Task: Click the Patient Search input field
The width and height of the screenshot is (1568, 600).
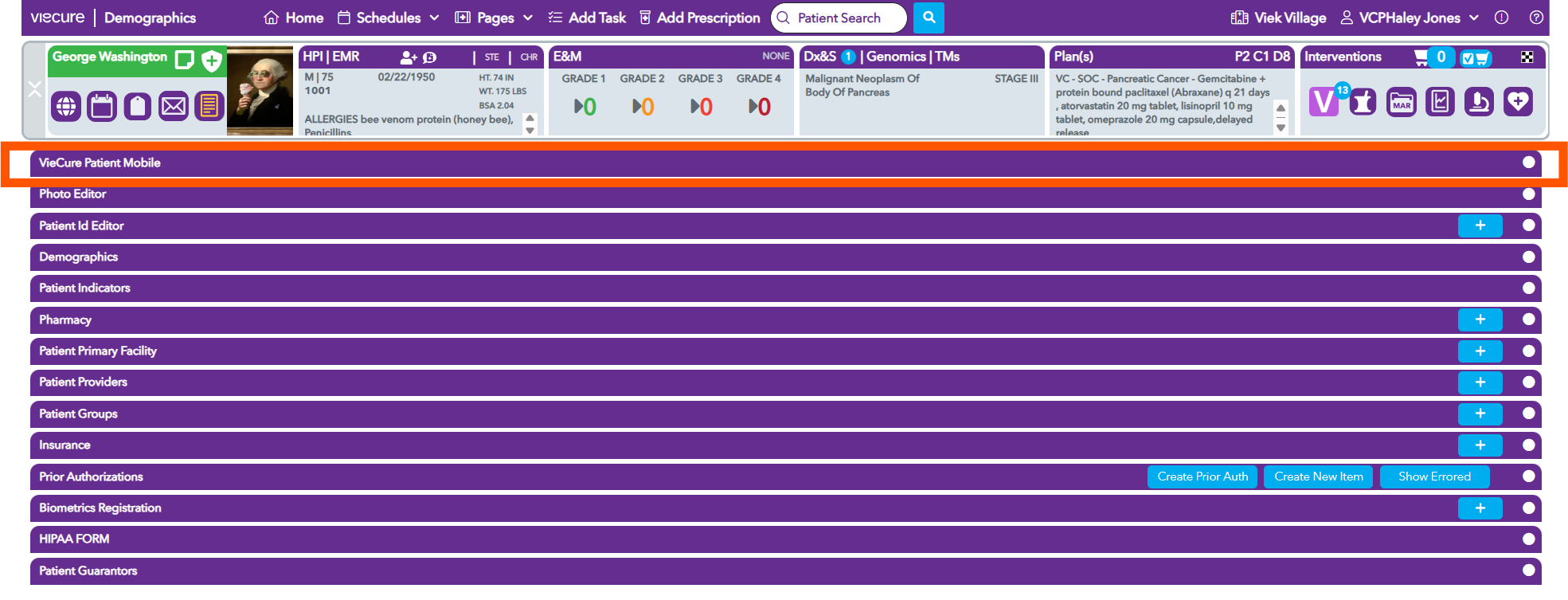Action: 839,18
